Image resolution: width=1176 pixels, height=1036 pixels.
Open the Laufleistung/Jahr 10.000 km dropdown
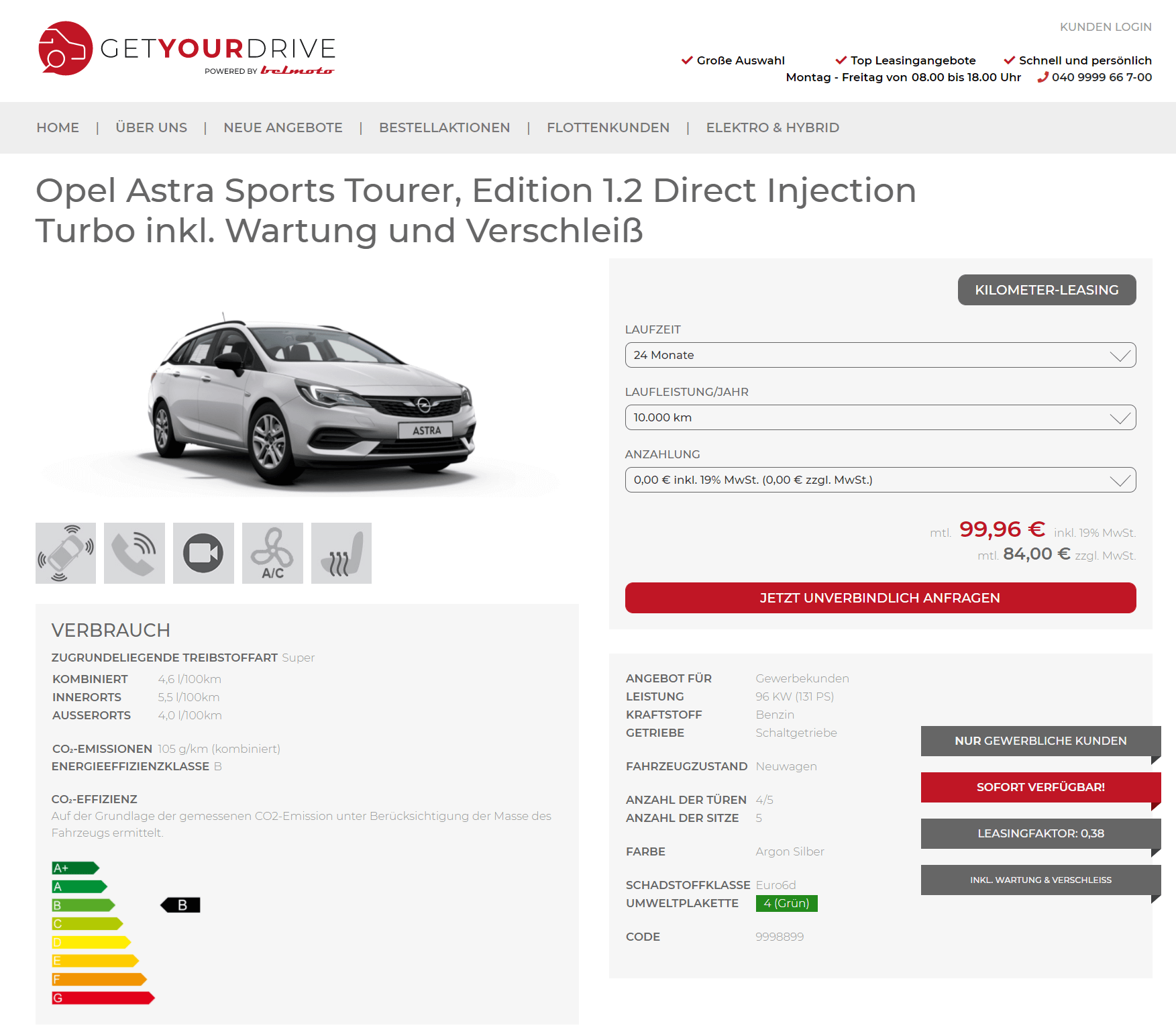pos(880,417)
